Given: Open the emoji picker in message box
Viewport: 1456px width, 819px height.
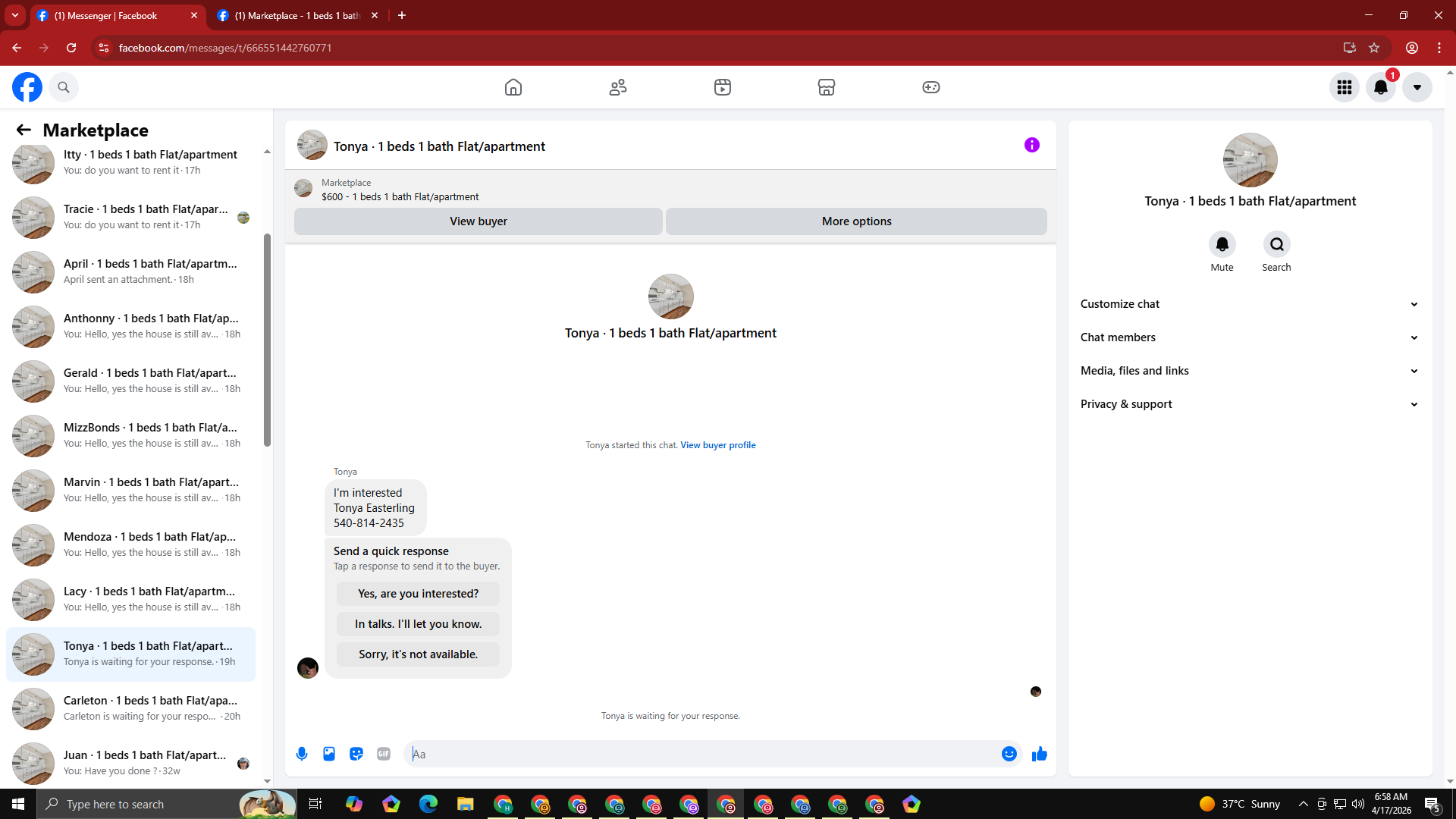Looking at the screenshot, I should [x=1009, y=754].
